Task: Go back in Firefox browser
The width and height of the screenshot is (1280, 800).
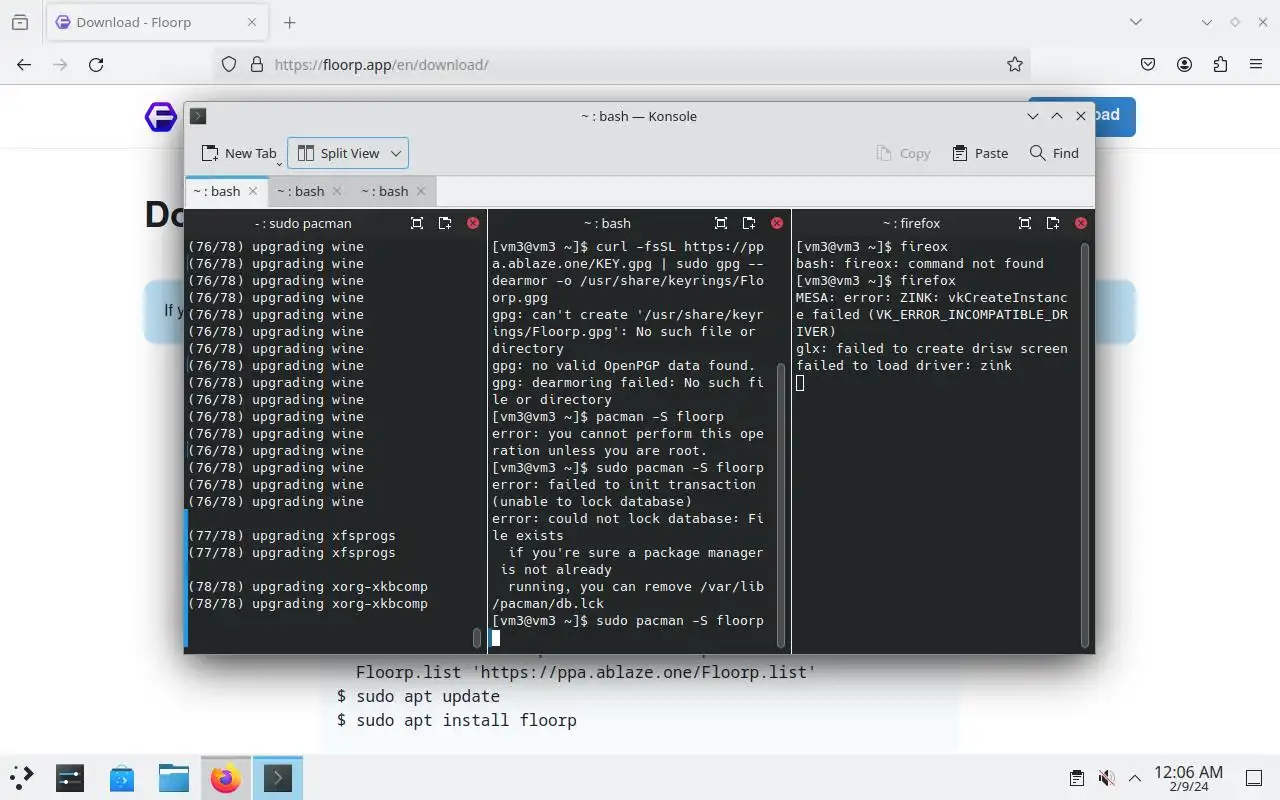Action: 24,64
